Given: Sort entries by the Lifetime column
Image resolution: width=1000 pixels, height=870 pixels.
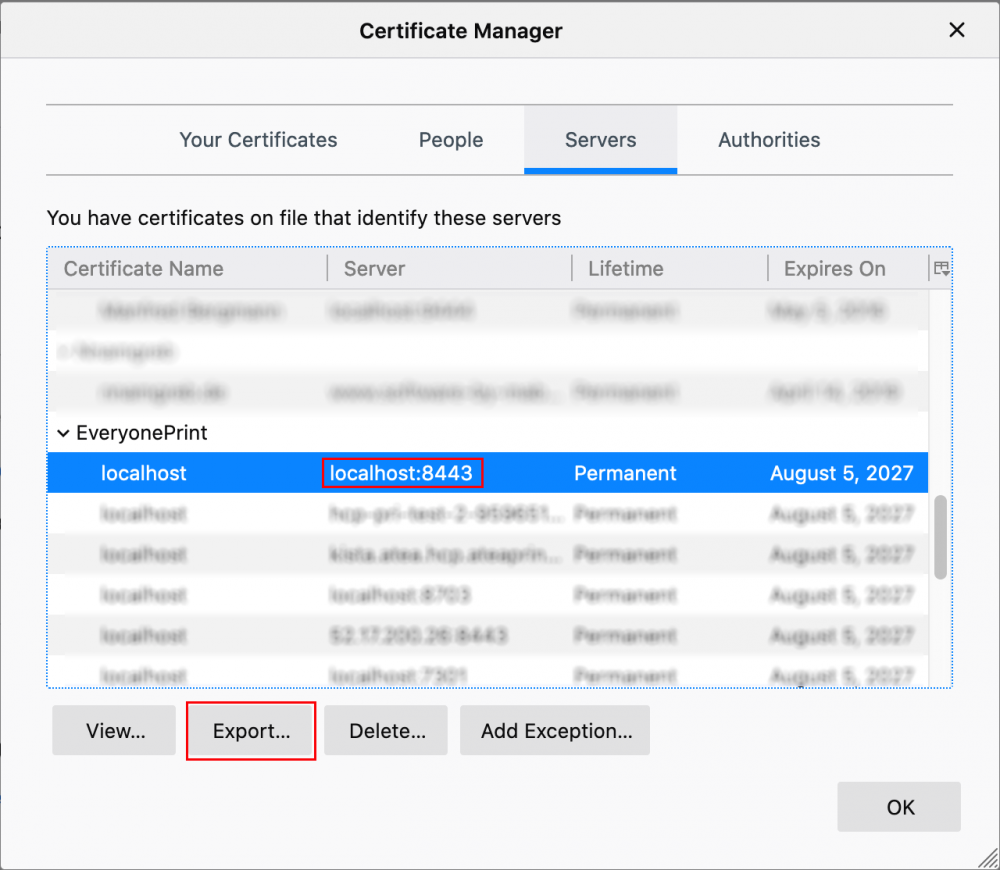Looking at the screenshot, I should point(625,268).
